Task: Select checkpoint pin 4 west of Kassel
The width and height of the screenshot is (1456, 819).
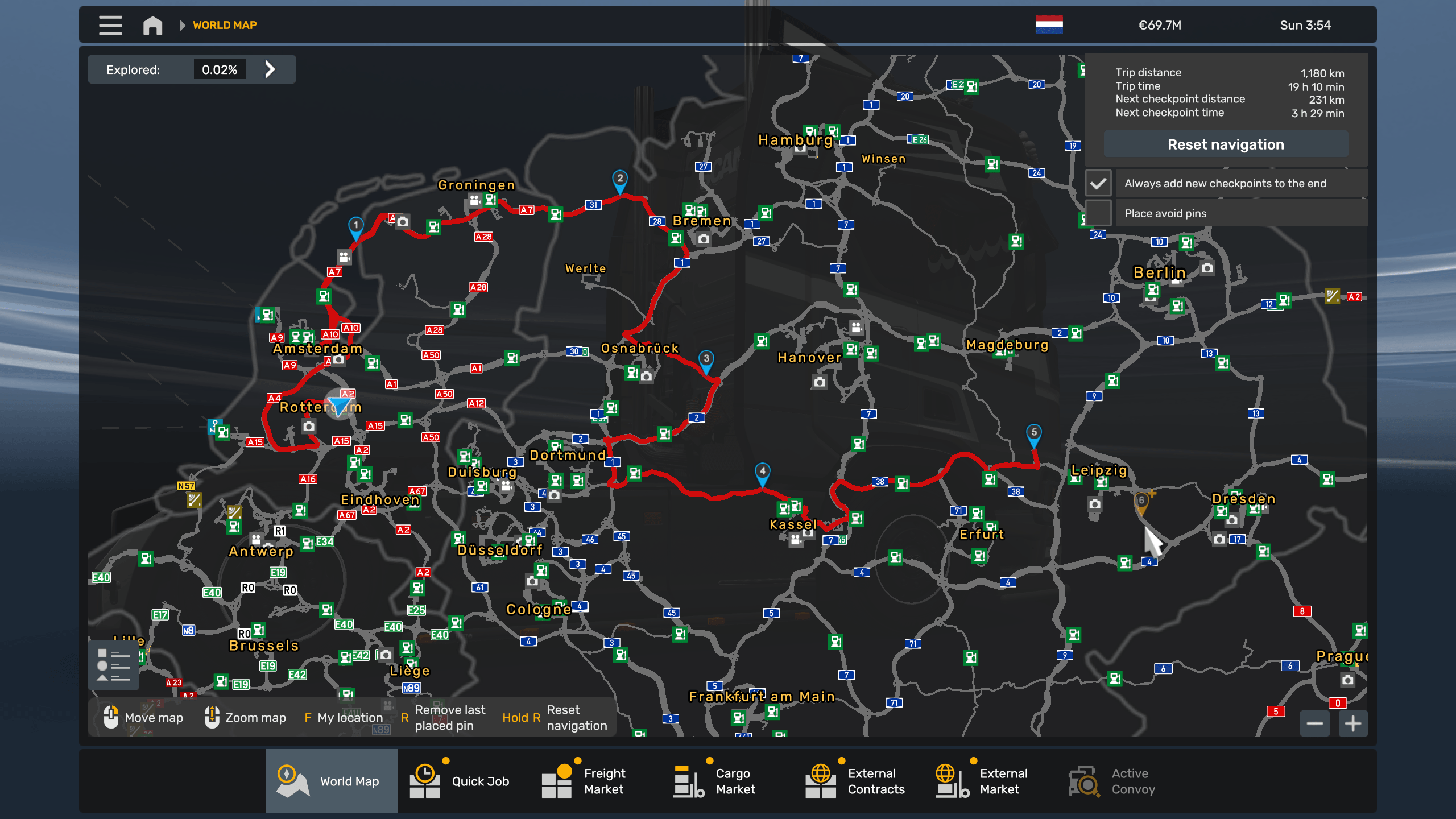Action: 762,474
